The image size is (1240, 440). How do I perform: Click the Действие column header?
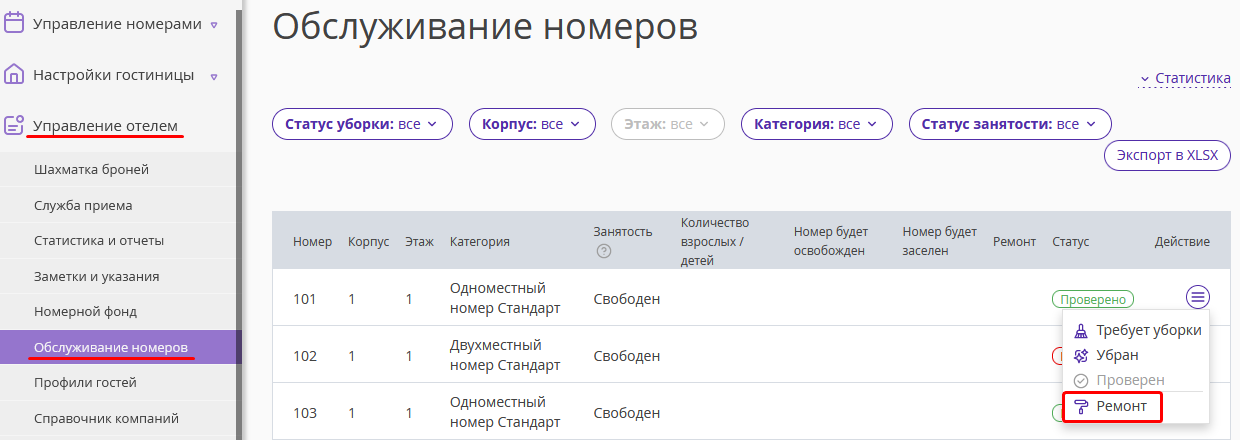(x=1182, y=242)
